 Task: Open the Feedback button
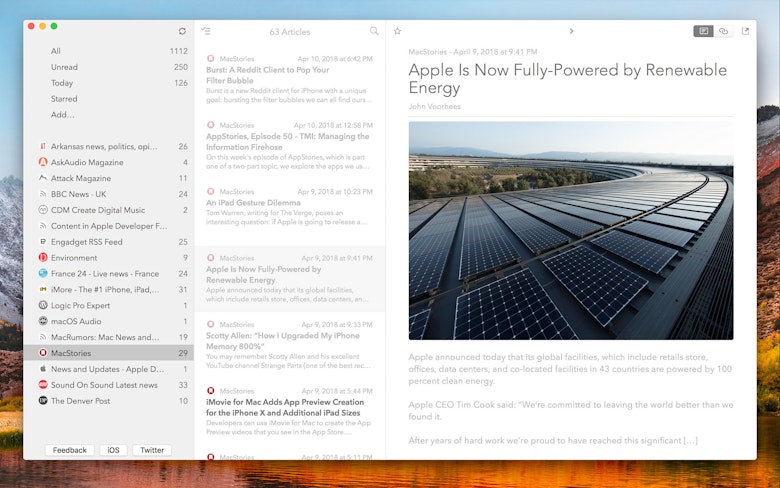(70, 450)
